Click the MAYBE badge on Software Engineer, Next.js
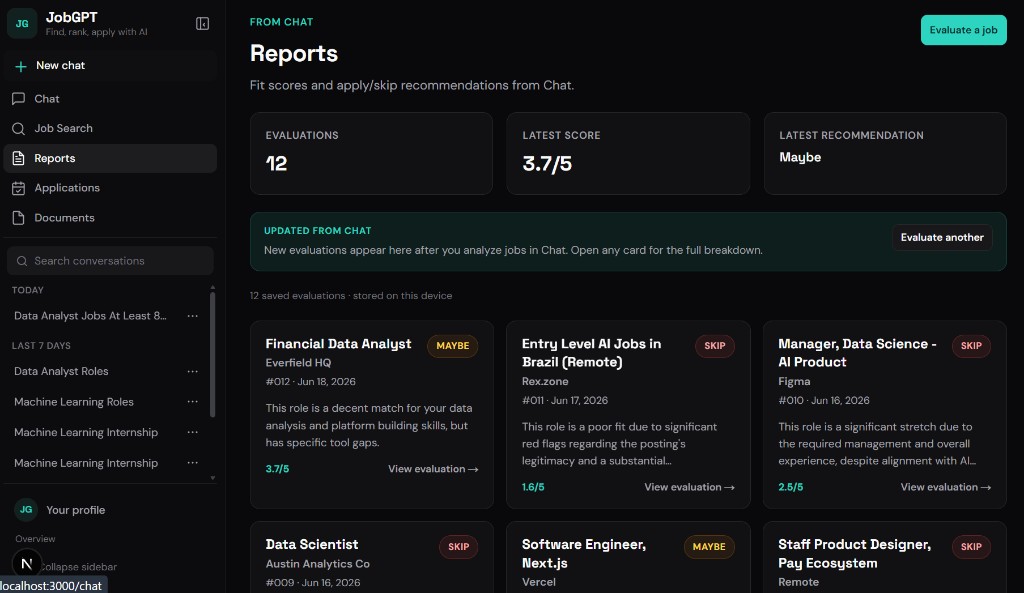 709,547
